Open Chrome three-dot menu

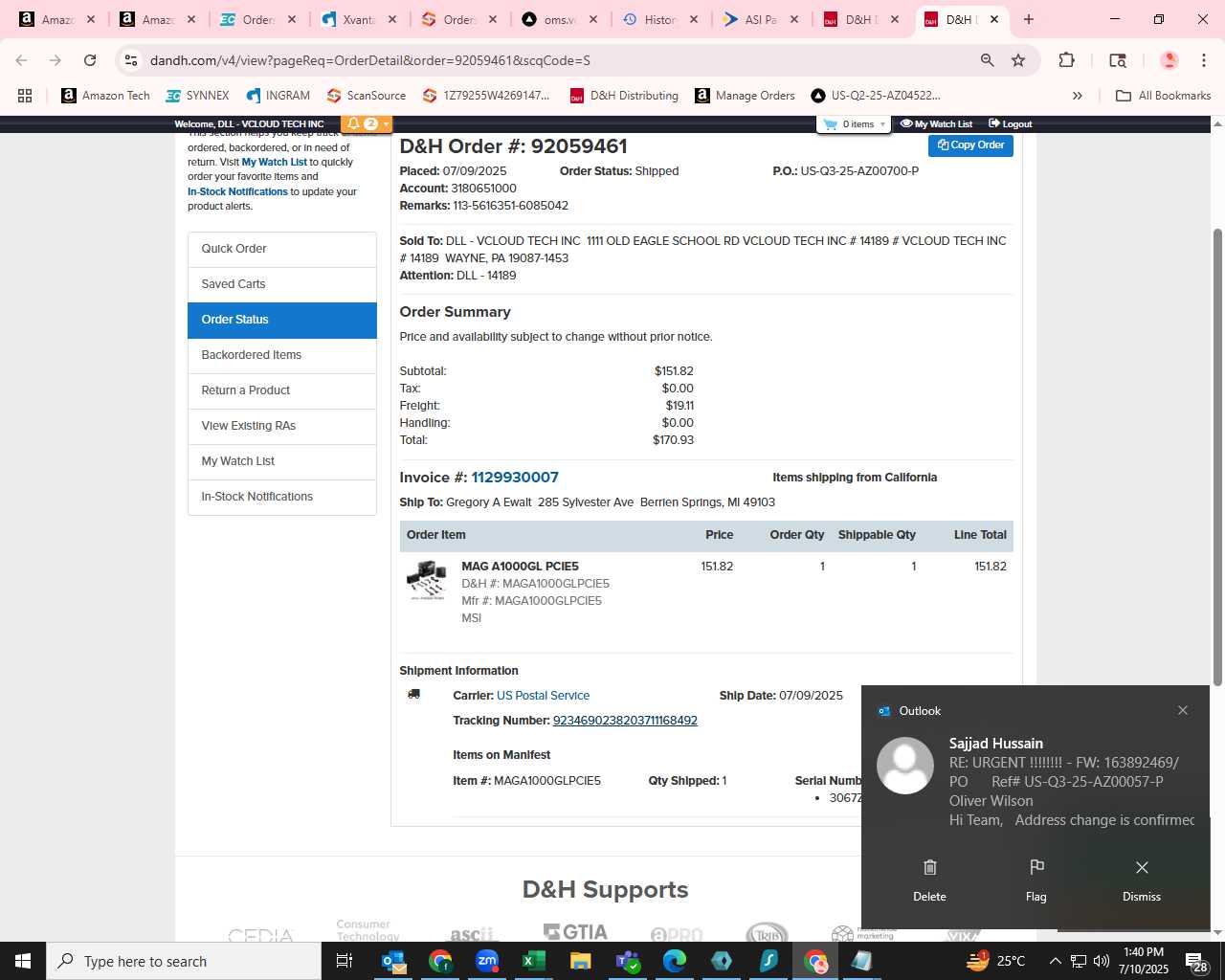(x=1203, y=60)
